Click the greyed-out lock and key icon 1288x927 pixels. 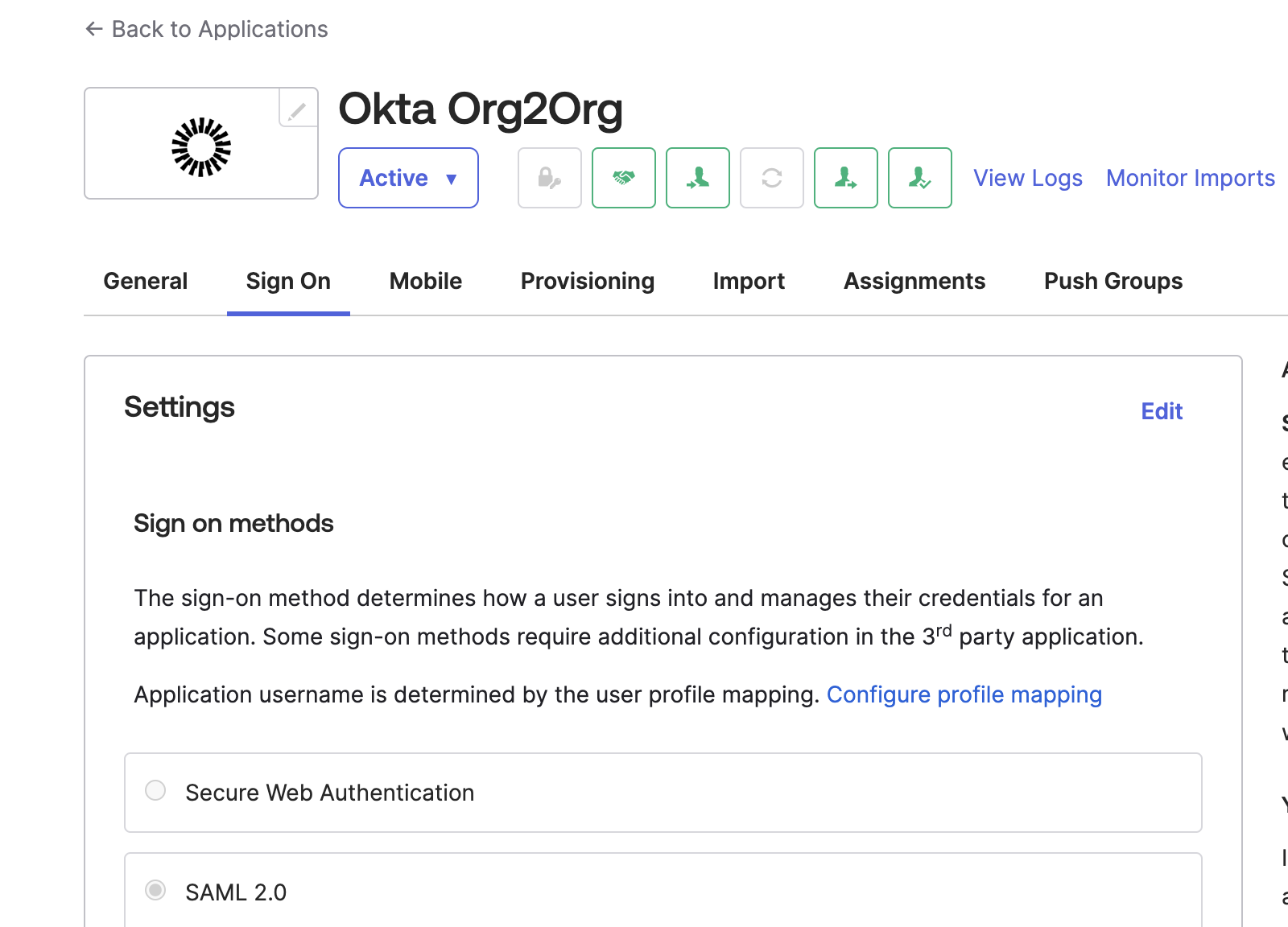550,178
